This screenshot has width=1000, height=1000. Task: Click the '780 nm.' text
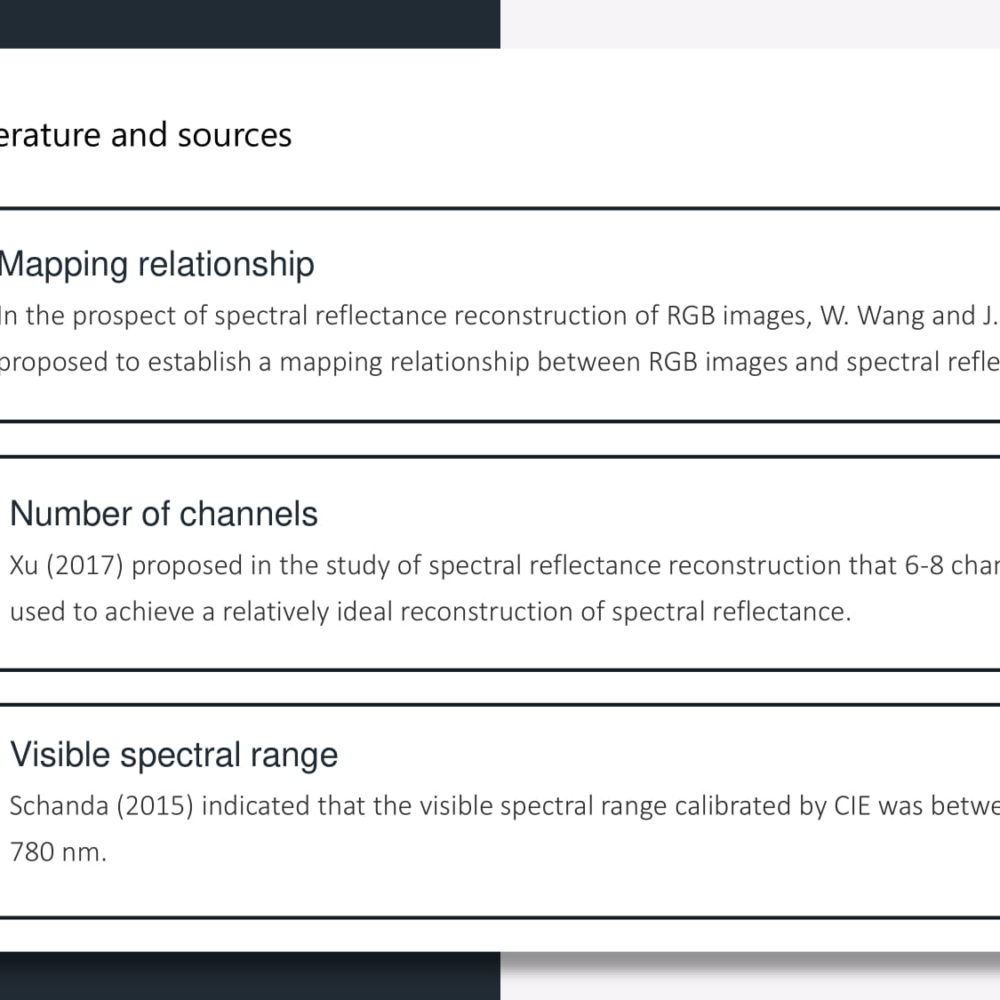tap(58, 853)
